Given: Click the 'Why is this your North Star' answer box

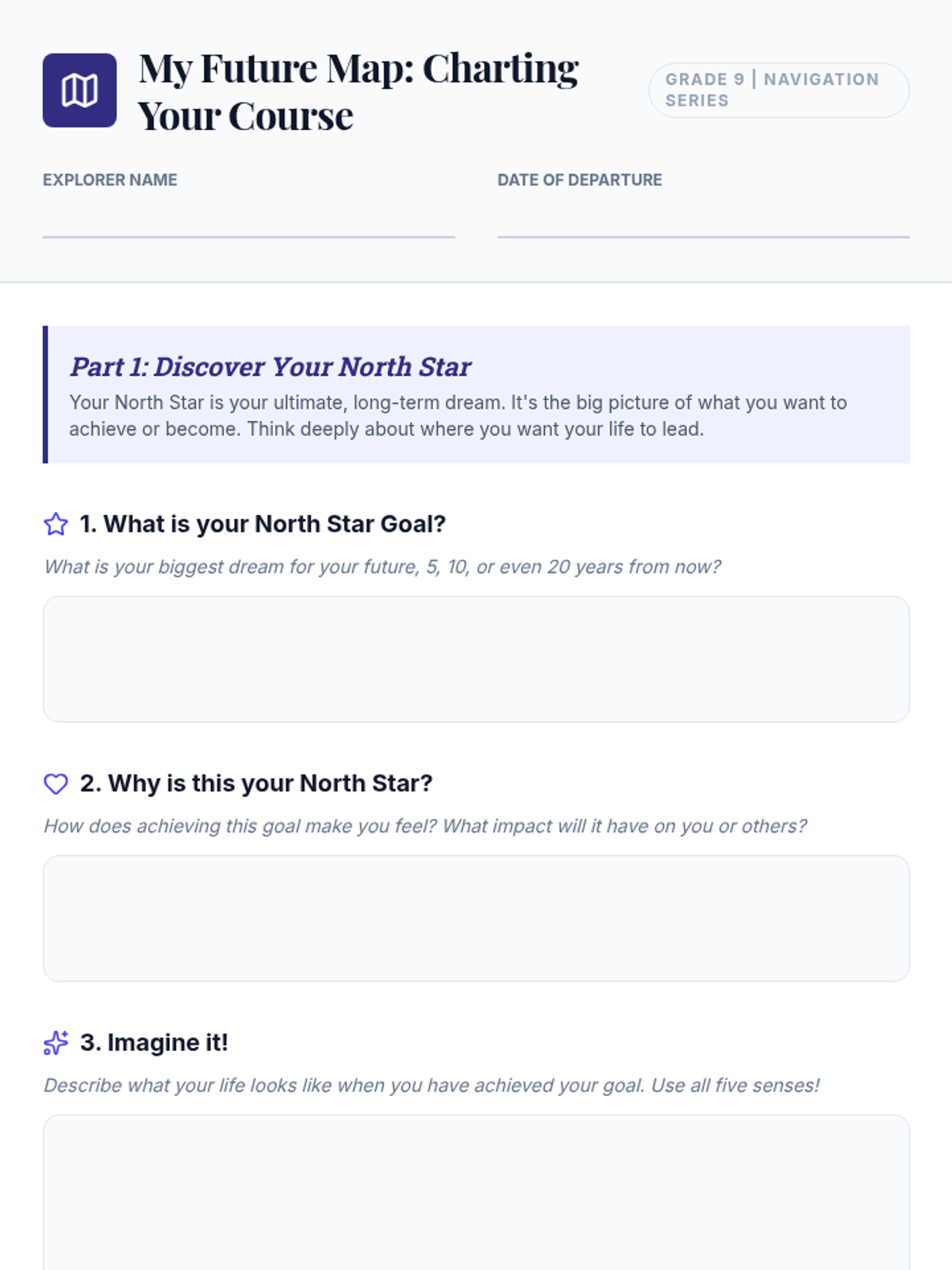Looking at the screenshot, I should pos(476,918).
